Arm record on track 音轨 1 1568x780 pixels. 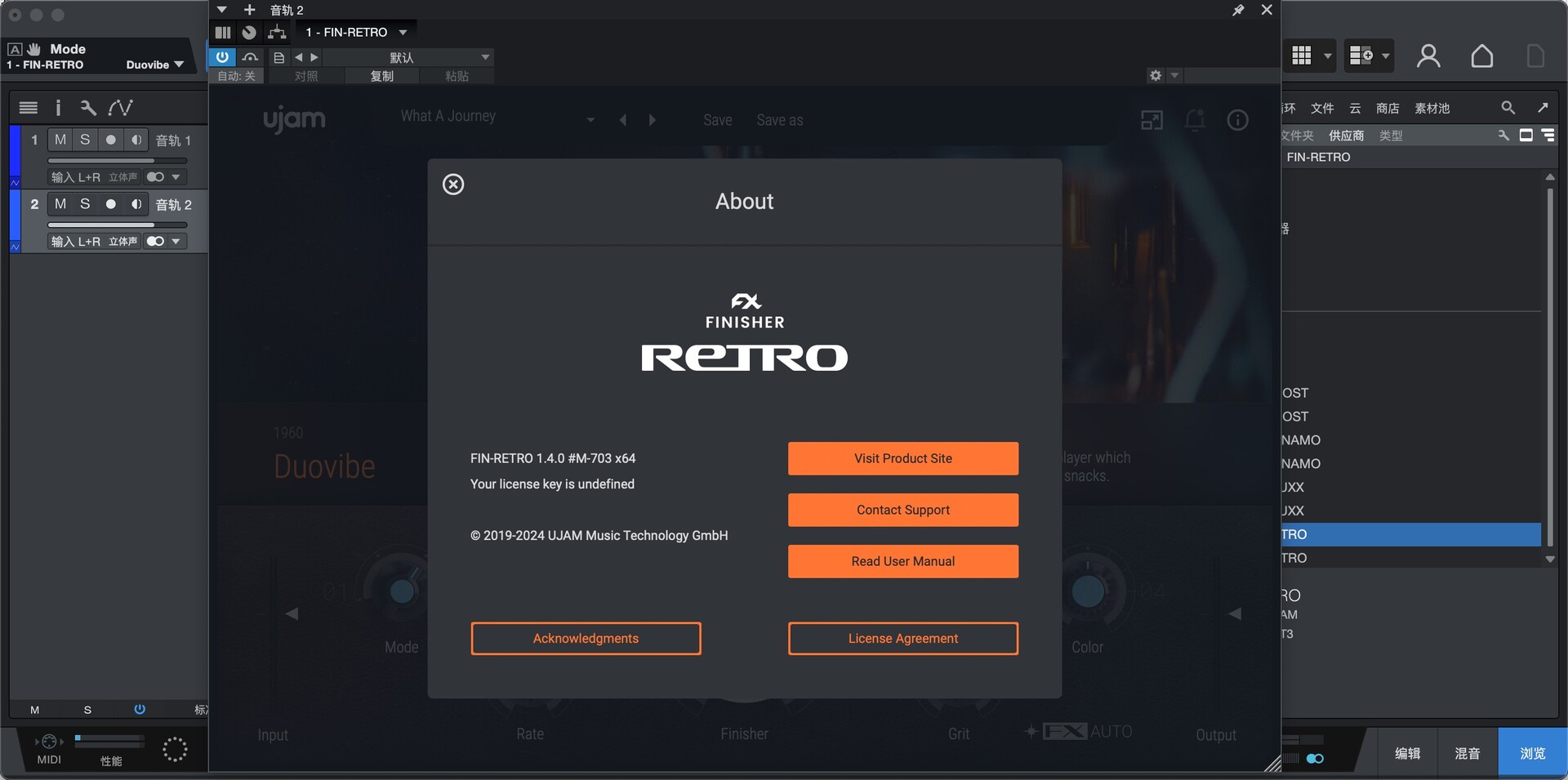tap(111, 140)
